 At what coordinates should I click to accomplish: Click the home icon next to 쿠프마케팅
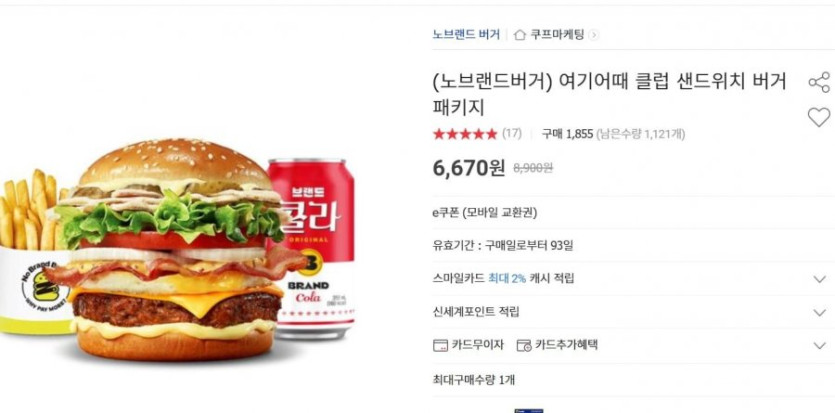(520, 35)
